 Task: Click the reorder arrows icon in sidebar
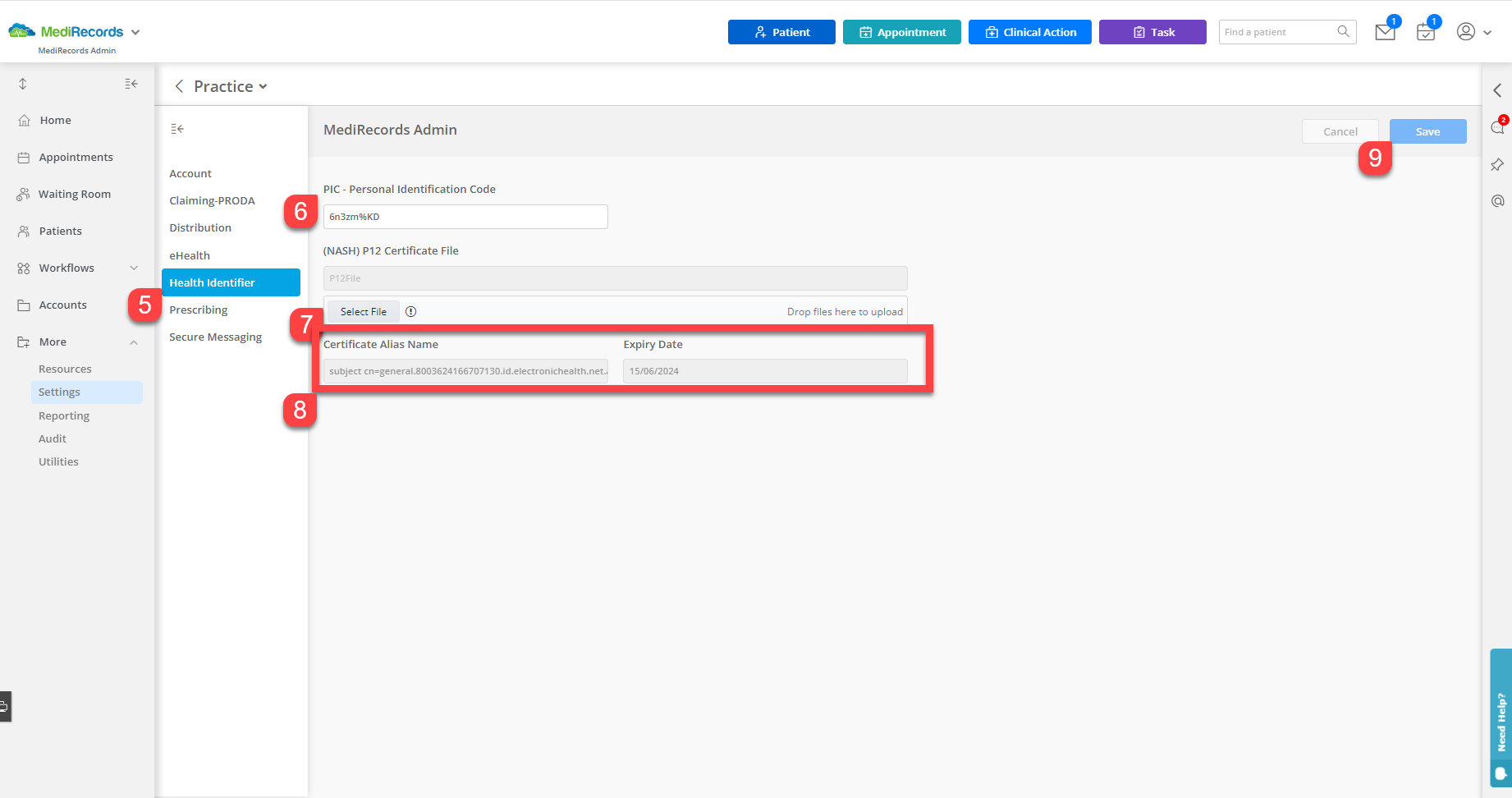[23, 84]
